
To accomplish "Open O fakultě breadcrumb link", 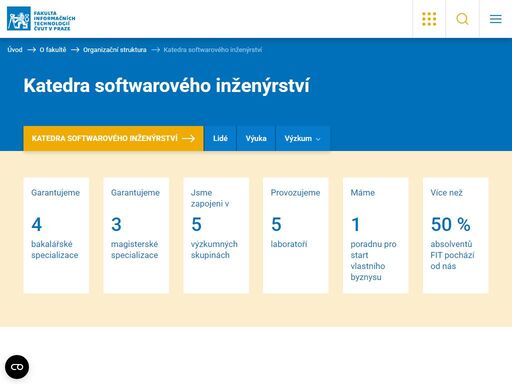I will [53, 50].
